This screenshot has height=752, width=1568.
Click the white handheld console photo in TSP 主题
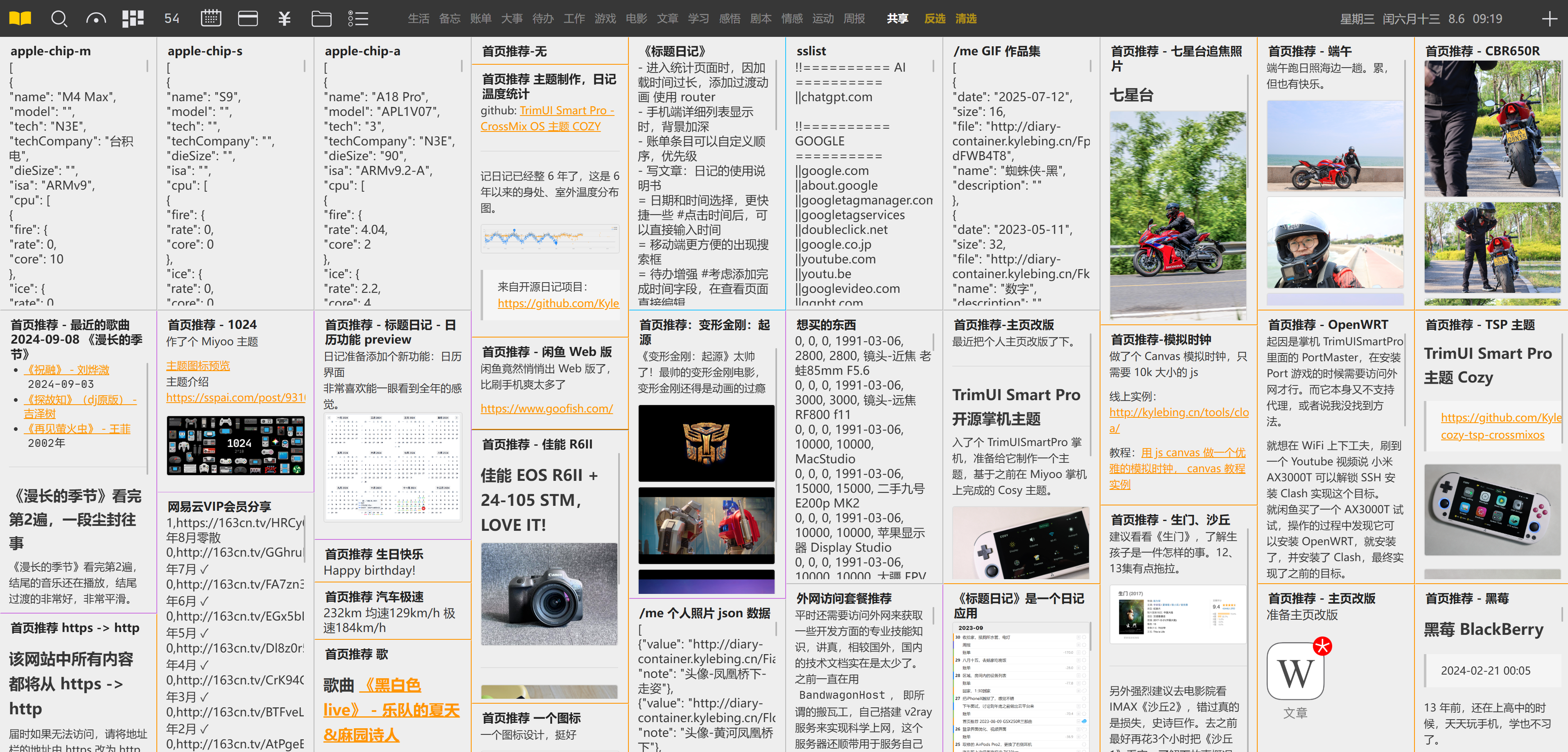[x=1492, y=510]
